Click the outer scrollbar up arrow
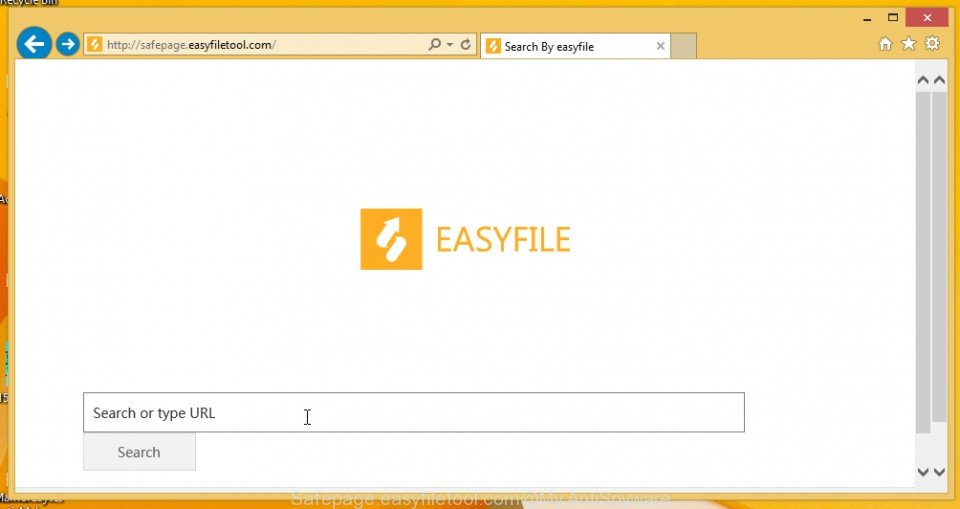Viewport: 960px width, 509px height. pos(939,80)
